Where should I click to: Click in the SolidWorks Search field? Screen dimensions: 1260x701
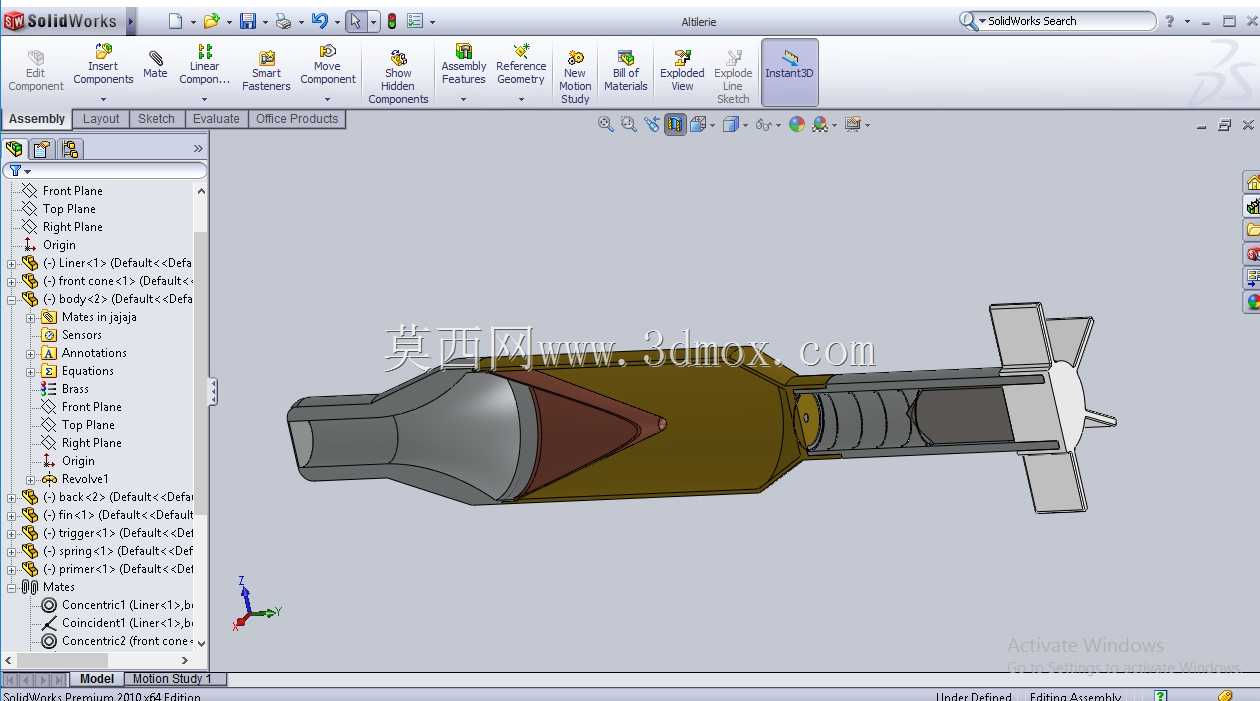[1068, 21]
